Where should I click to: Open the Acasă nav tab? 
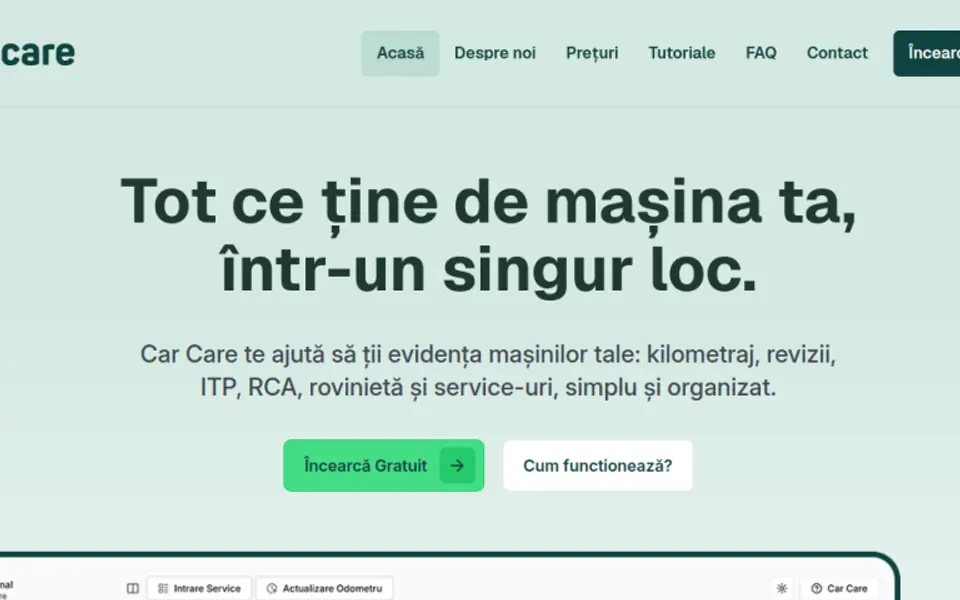(400, 53)
